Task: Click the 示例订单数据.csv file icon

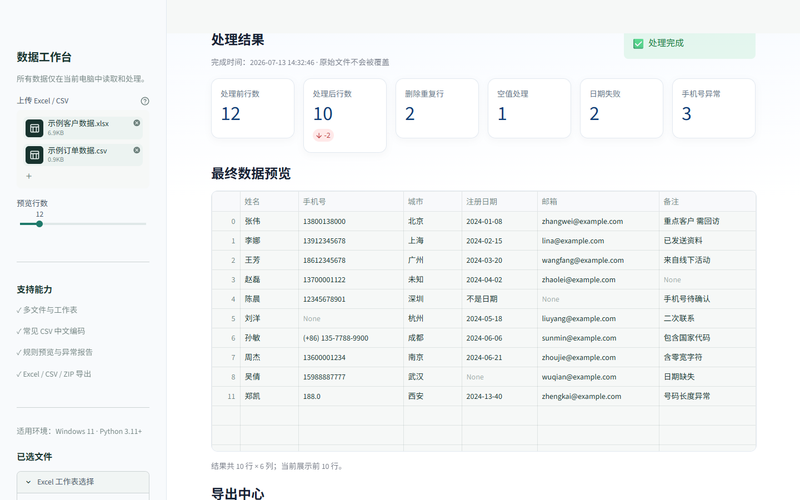Action: tap(35, 155)
